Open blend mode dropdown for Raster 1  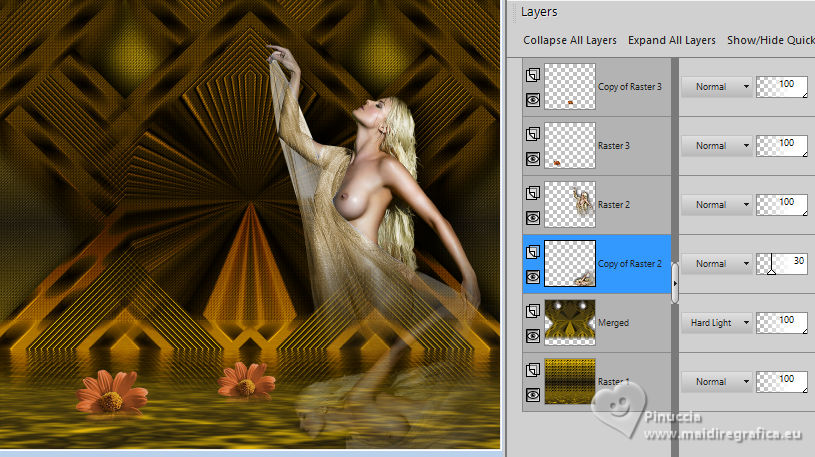717,382
